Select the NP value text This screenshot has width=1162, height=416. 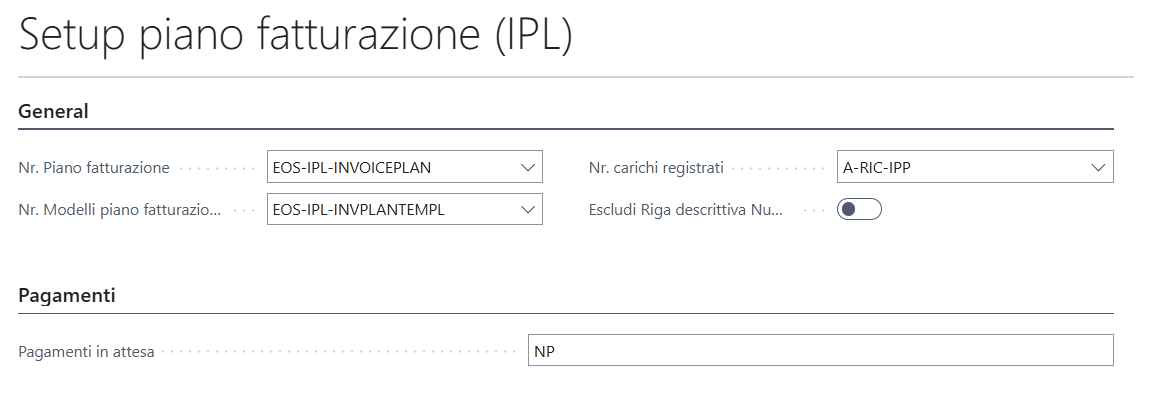coord(545,351)
